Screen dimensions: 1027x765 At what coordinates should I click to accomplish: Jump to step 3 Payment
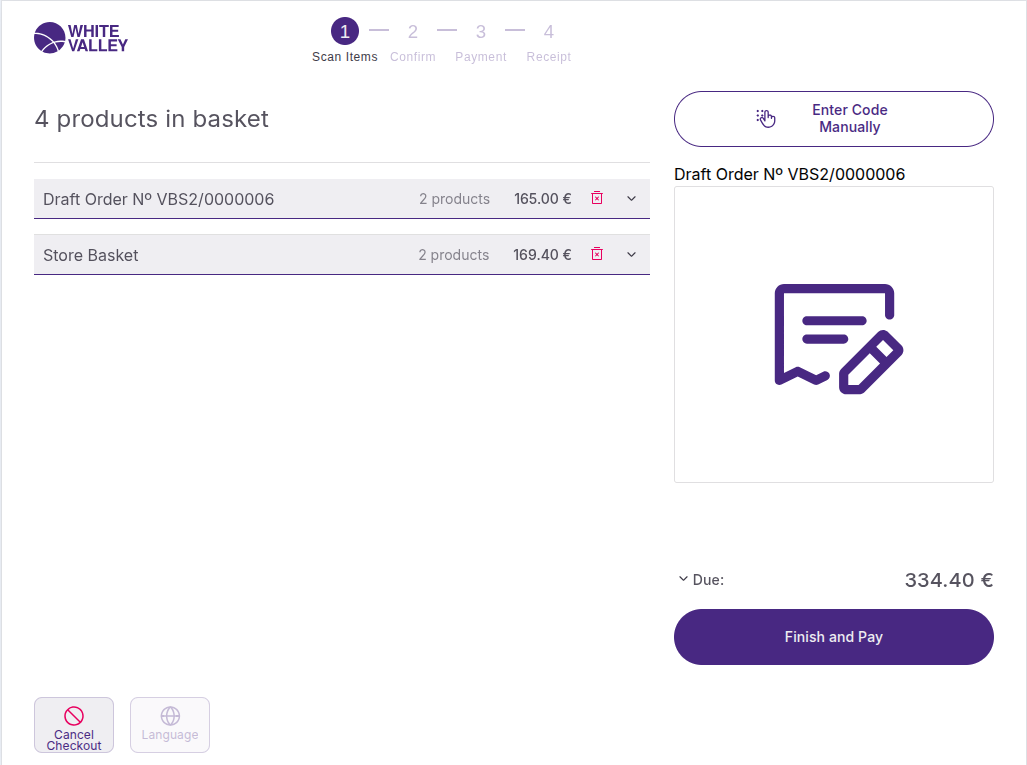coord(481,33)
